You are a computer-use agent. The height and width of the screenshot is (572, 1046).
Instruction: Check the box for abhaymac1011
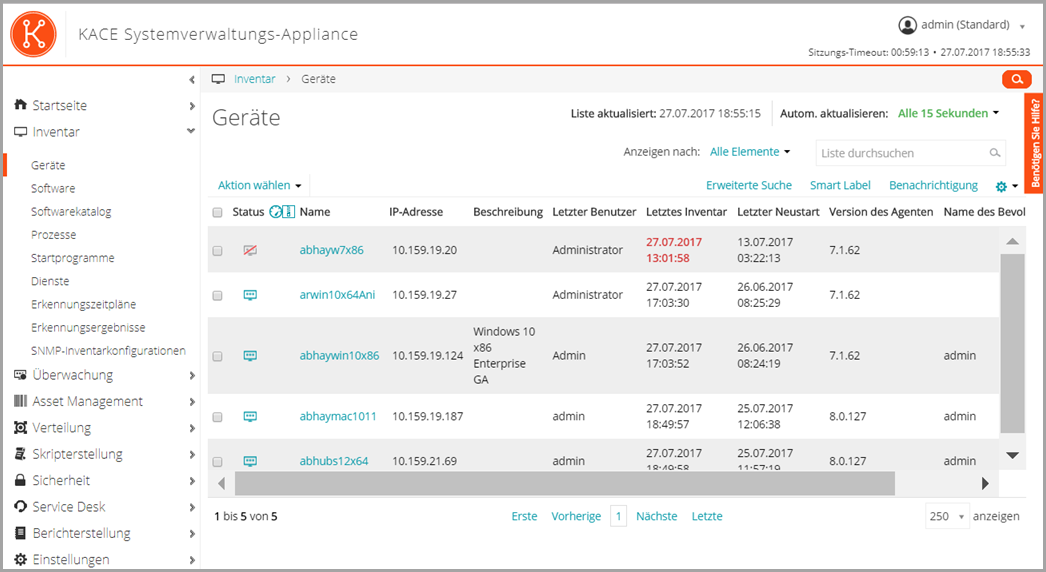(x=217, y=417)
